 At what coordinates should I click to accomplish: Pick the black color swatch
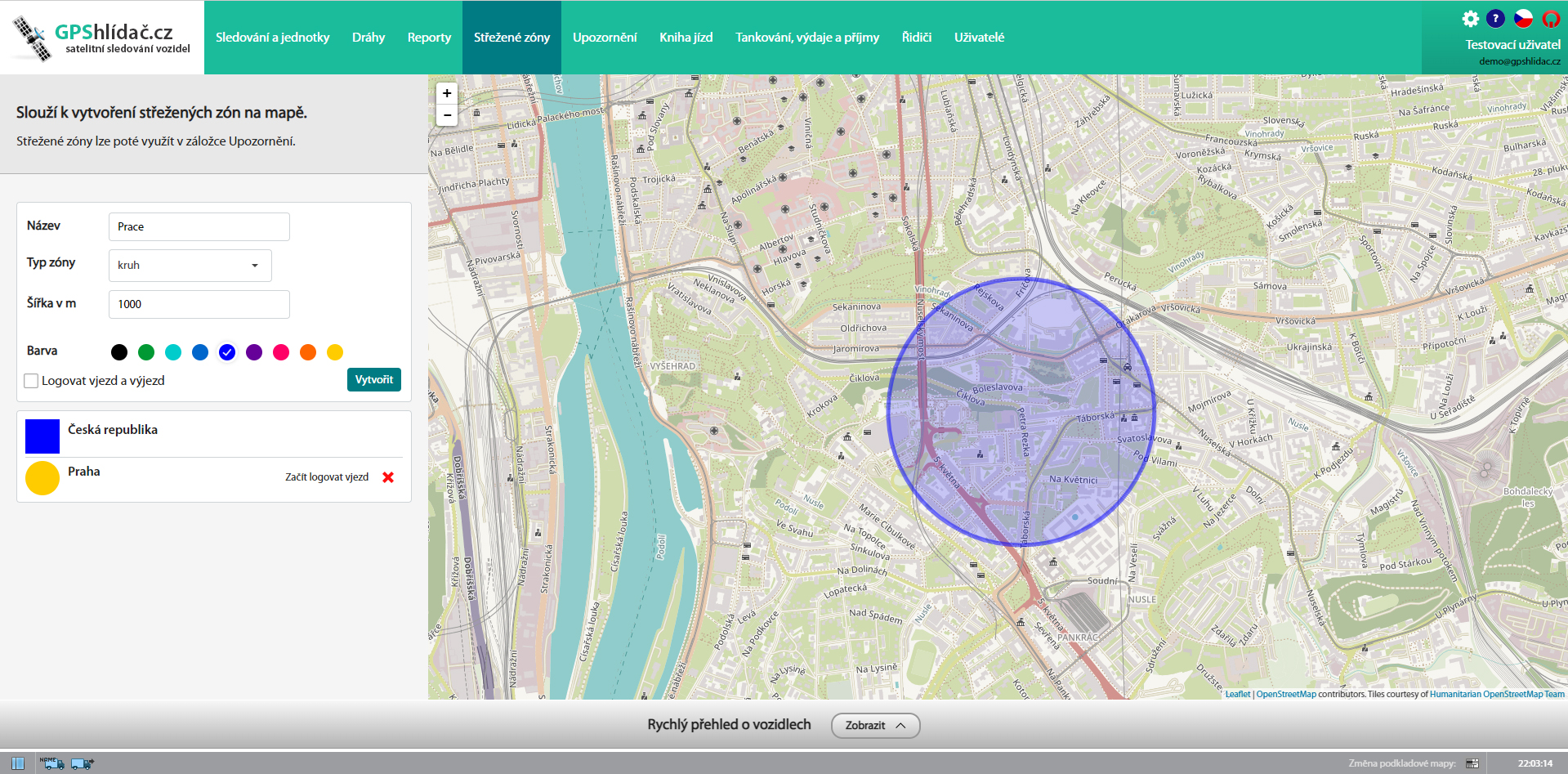tap(119, 352)
